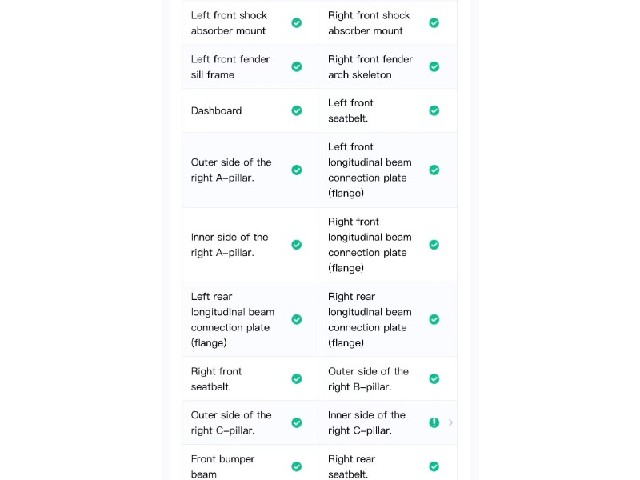640x480 pixels.
Task: Click the check icon for Left front shock absorber mount
Action: [x=297, y=23]
